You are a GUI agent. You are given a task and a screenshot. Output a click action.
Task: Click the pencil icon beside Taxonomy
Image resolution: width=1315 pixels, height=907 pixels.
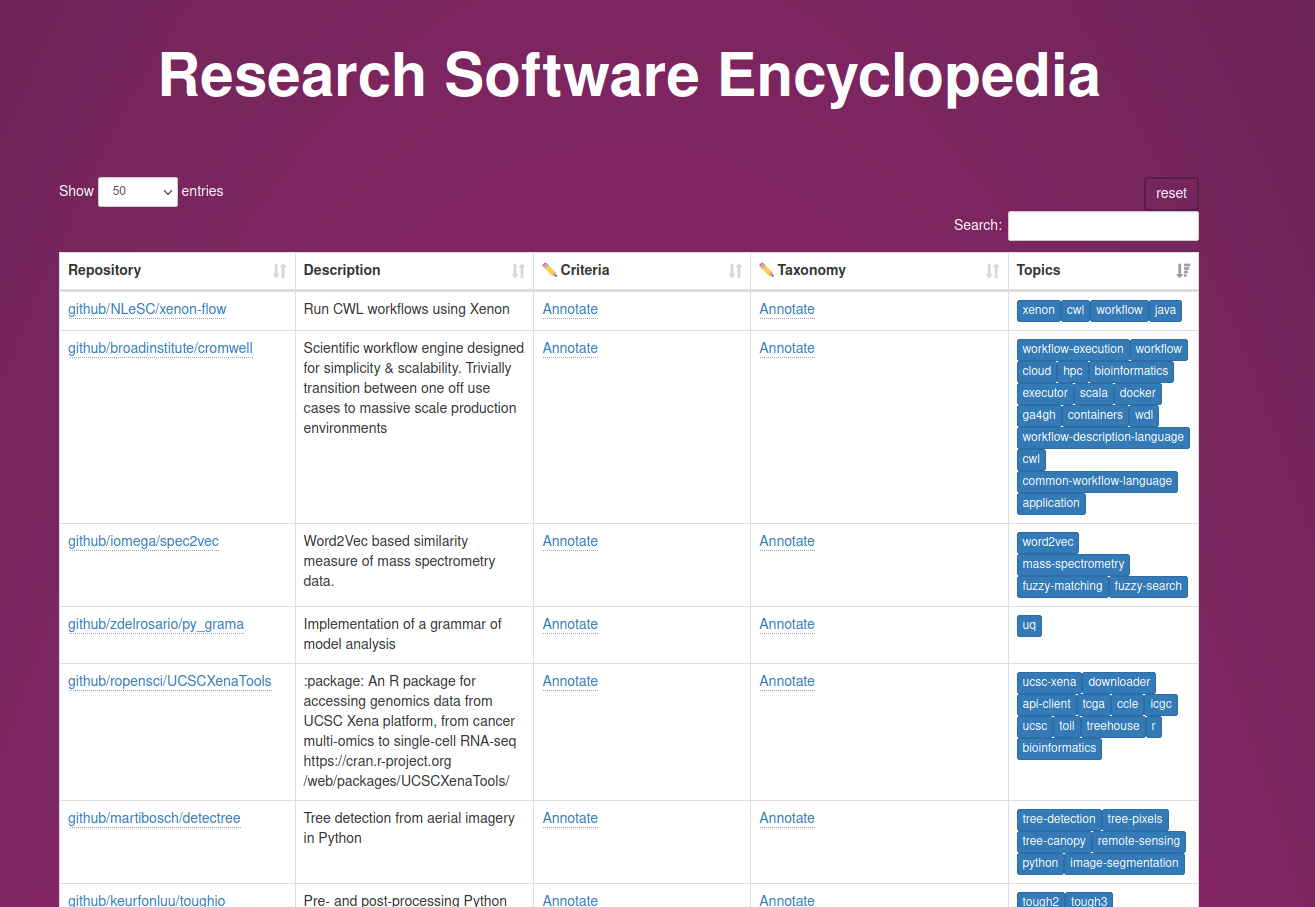pos(767,270)
